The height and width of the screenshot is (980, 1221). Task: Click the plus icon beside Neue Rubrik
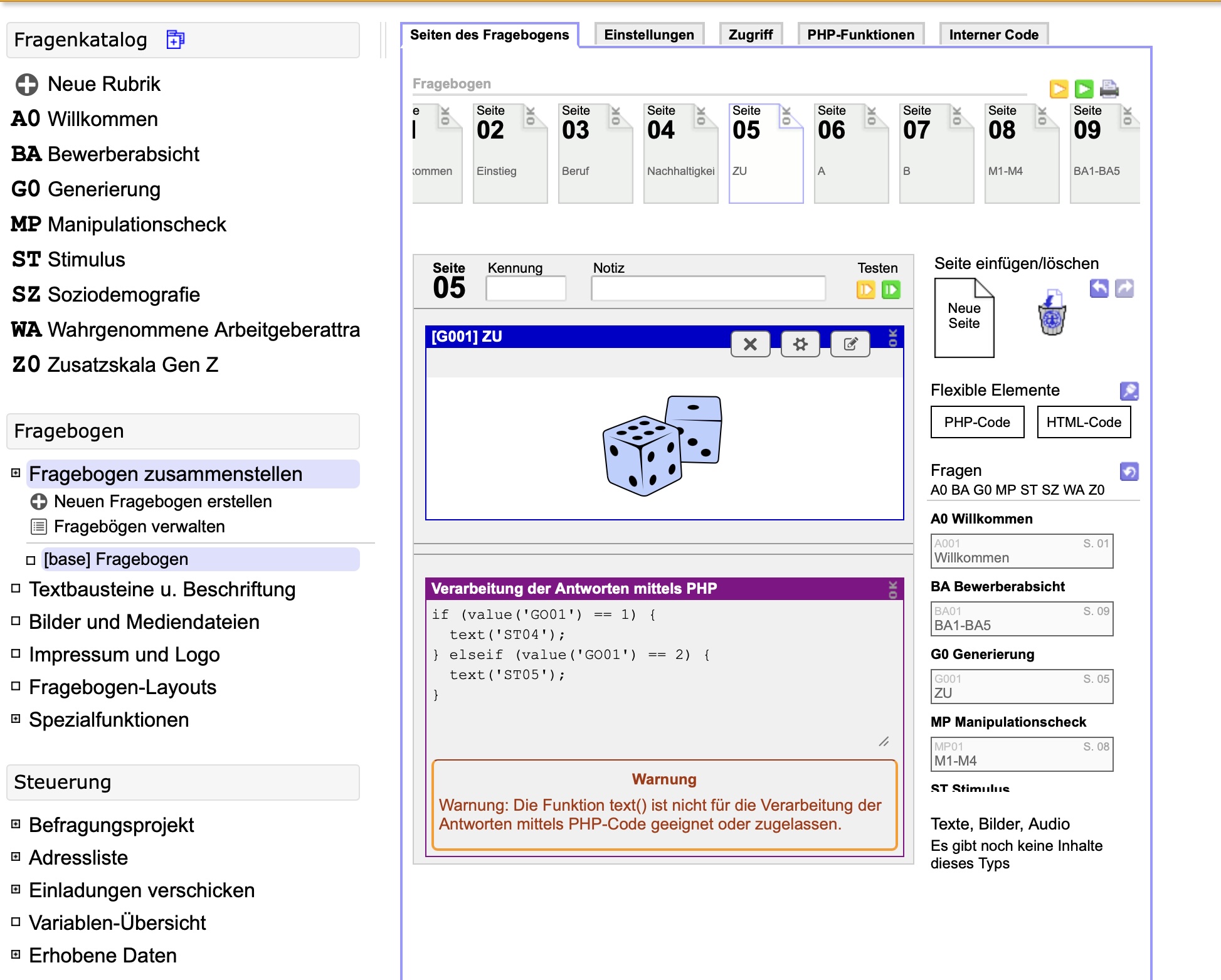click(27, 84)
